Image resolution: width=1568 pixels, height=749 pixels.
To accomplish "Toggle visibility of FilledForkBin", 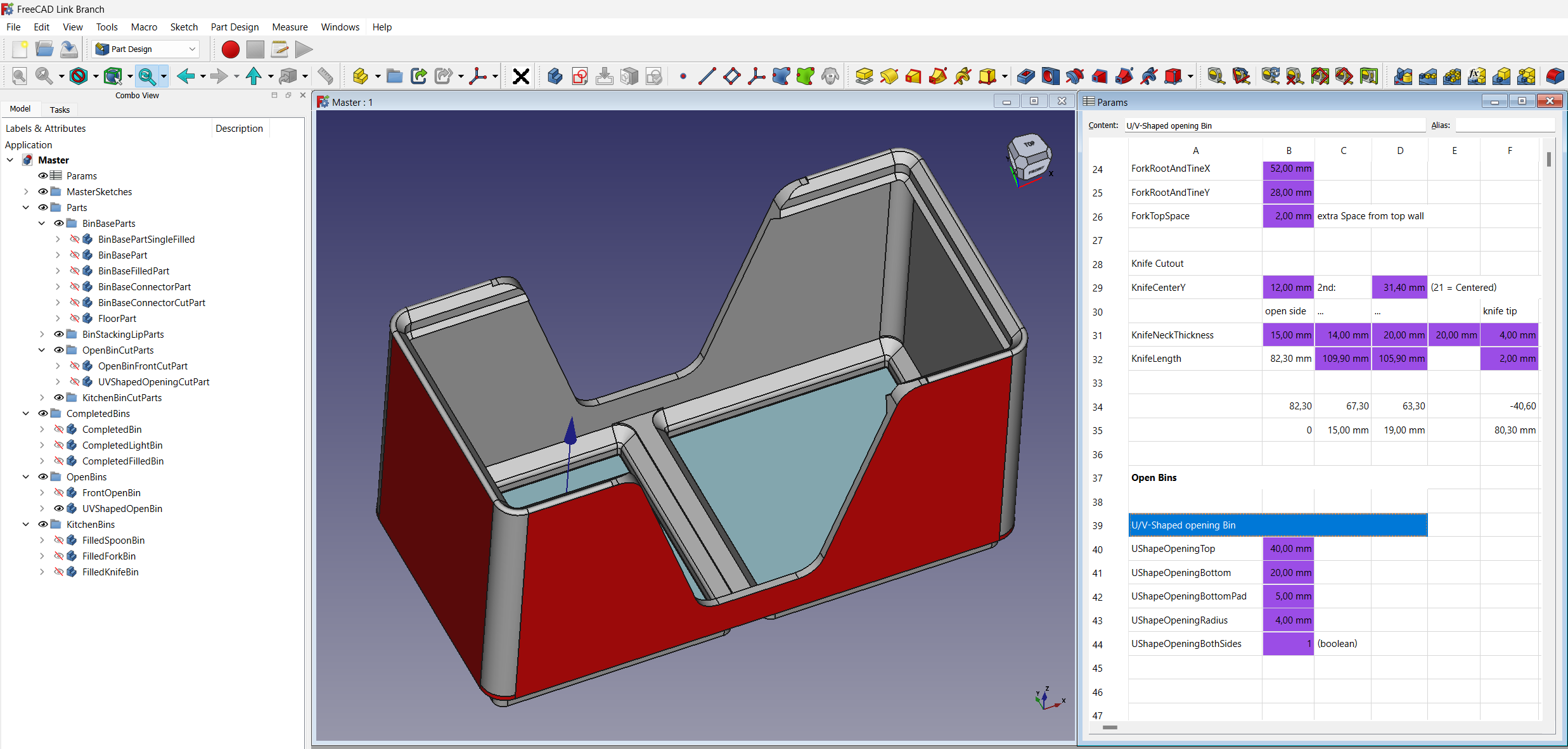I will [x=59, y=556].
